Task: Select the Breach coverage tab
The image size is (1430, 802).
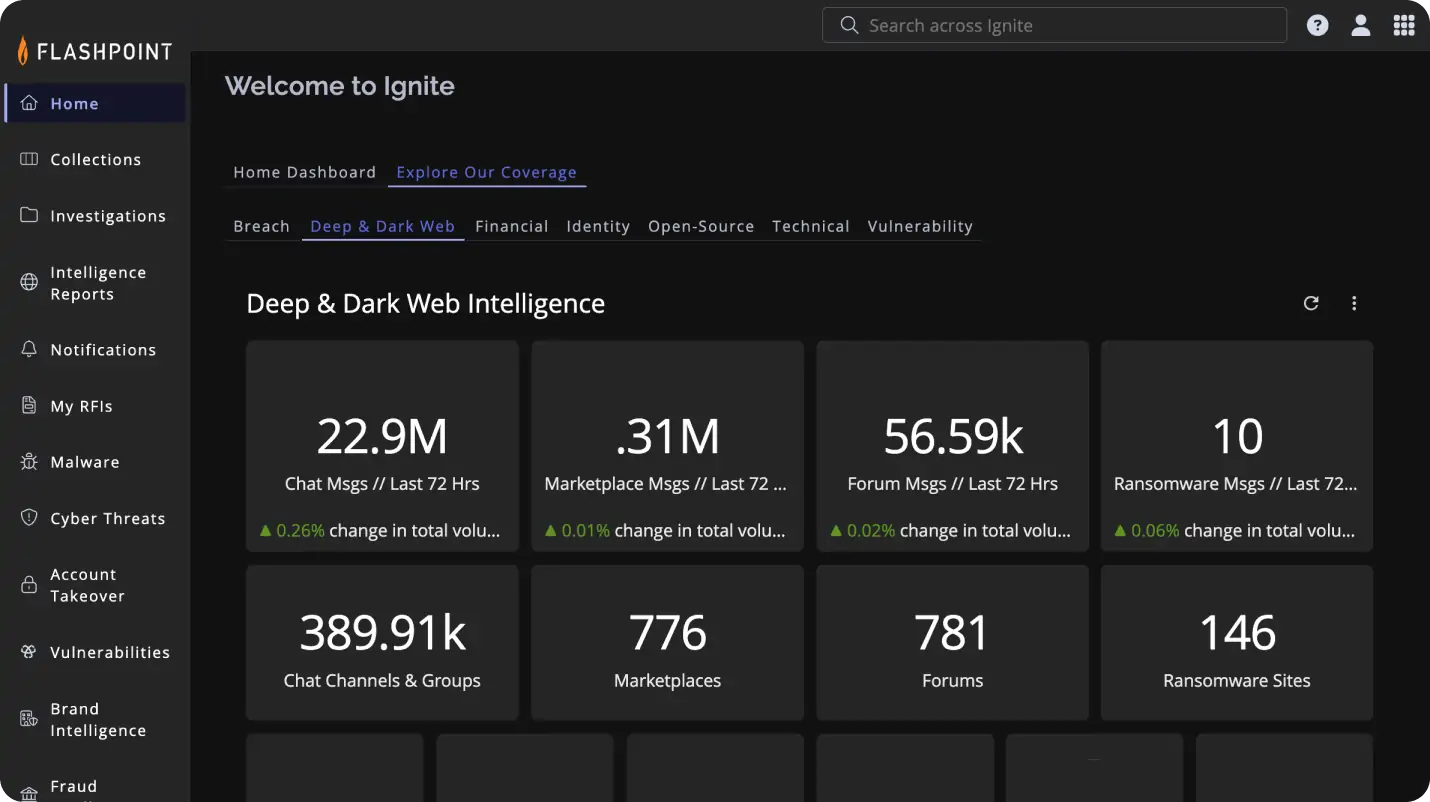Action: point(261,226)
